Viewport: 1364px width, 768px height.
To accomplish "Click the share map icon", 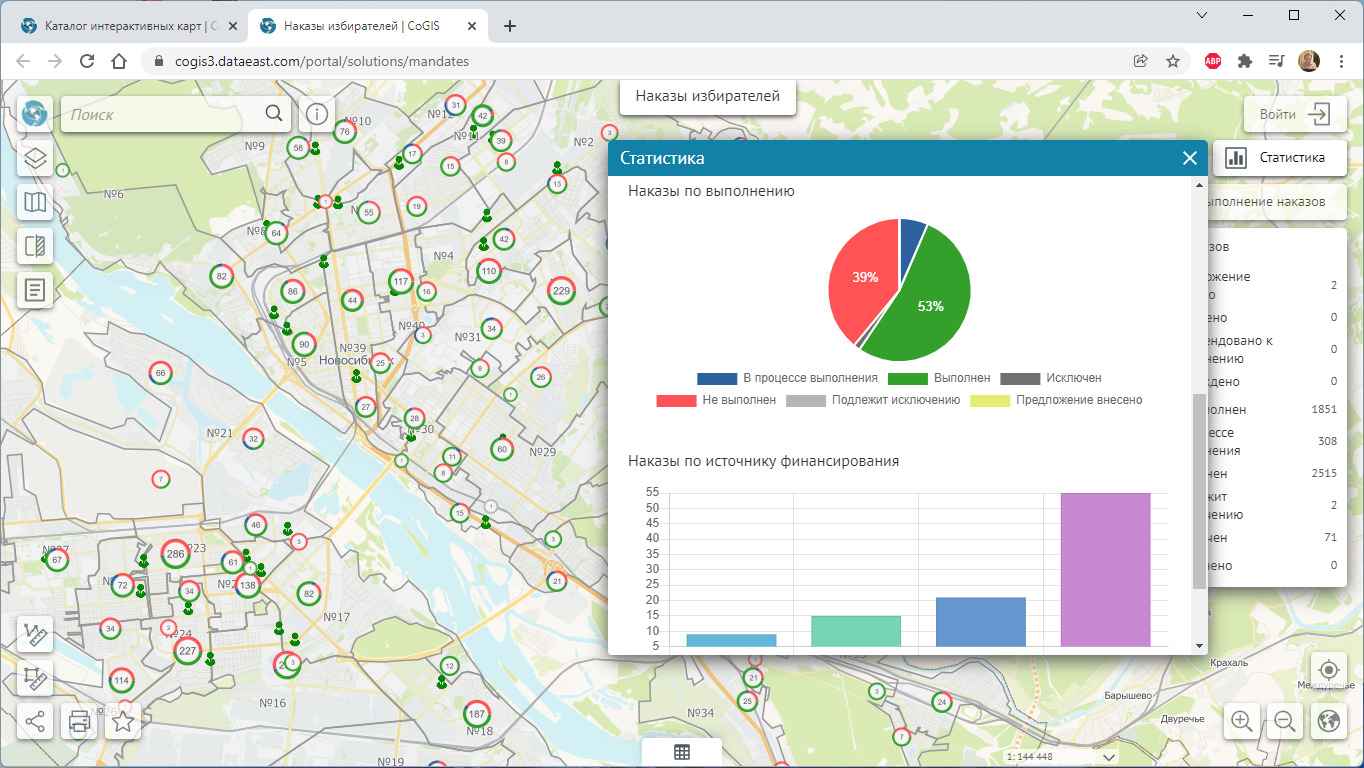I will point(35,722).
